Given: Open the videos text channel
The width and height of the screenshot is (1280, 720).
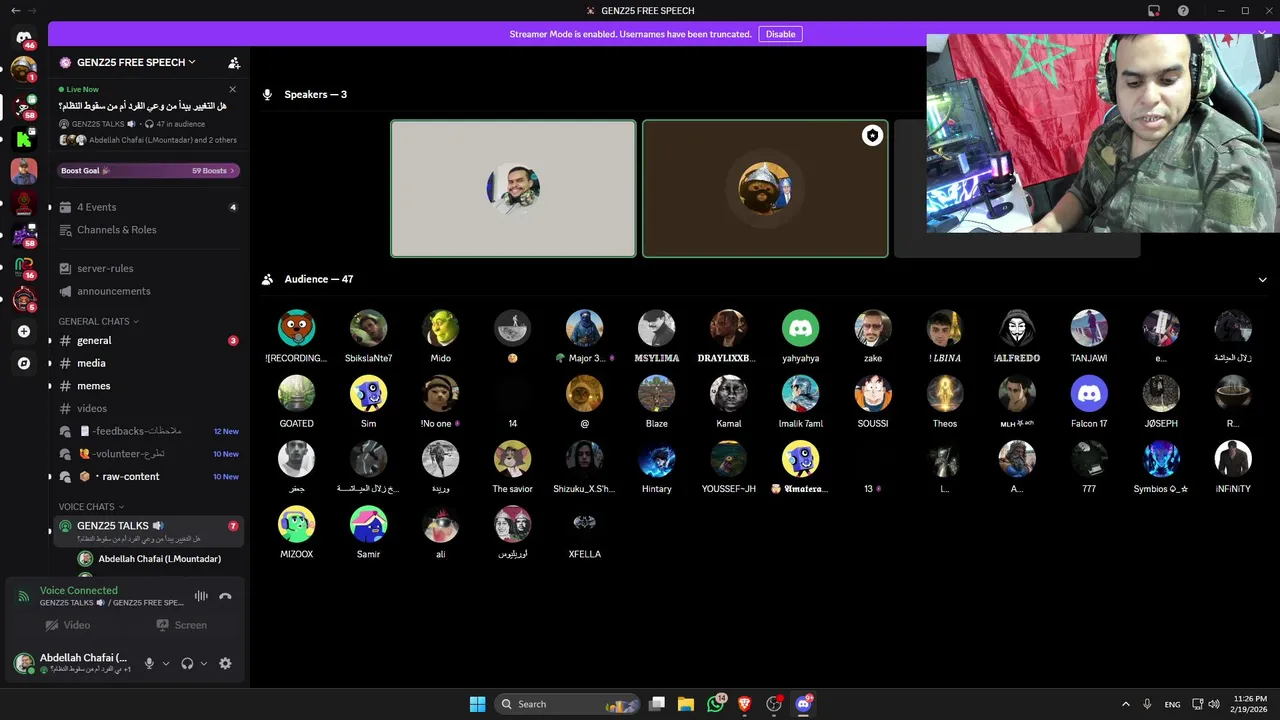Looking at the screenshot, I should click(148, 408).
